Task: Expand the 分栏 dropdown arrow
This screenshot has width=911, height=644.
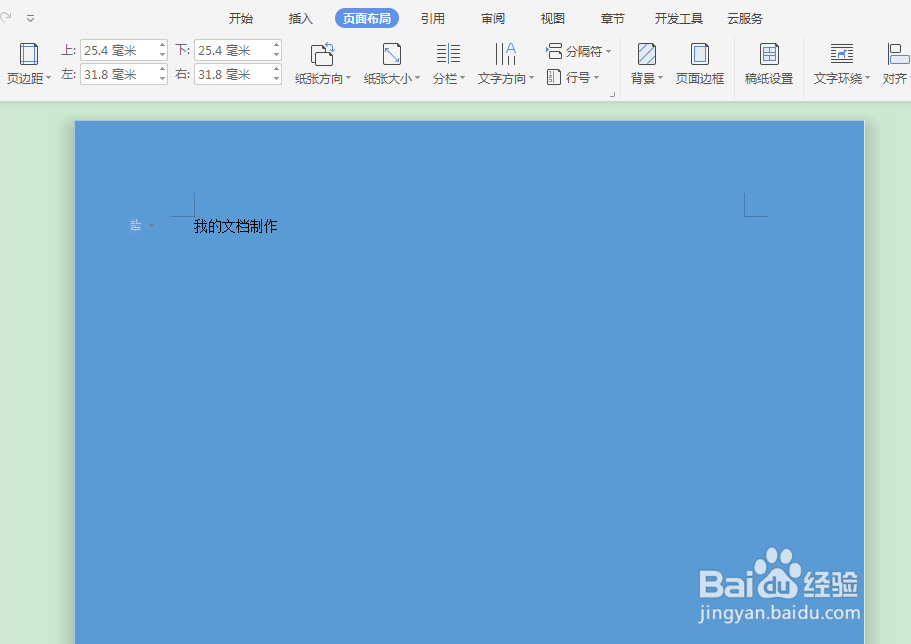Action: tap(462, 78)
